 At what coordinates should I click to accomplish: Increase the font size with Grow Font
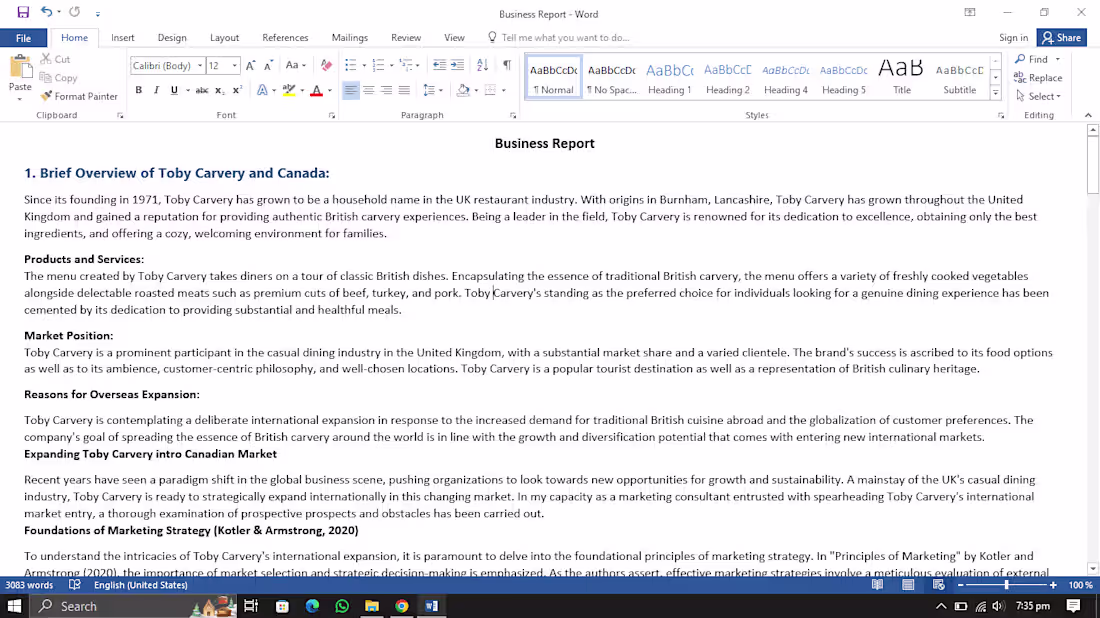point(250,65)
